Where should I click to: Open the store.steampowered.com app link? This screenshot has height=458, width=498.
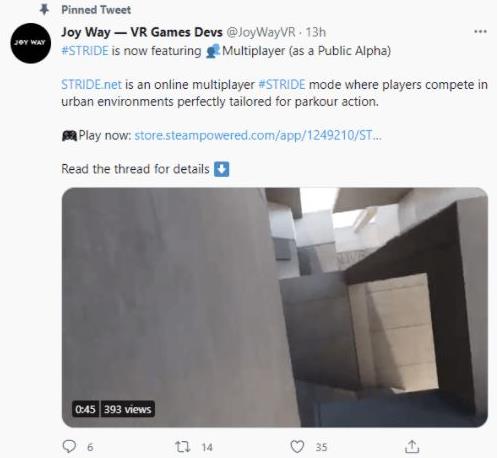coord(258,136)
